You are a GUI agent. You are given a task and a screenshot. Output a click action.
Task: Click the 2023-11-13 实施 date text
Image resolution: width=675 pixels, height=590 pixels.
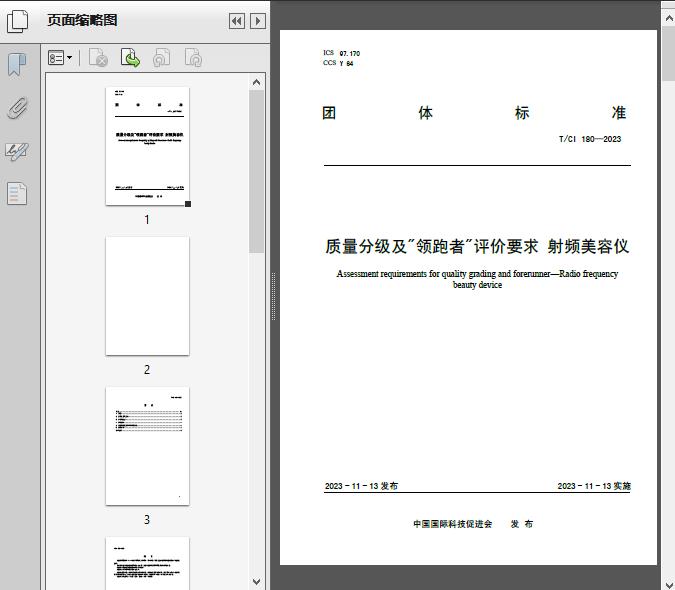[594, 486]
